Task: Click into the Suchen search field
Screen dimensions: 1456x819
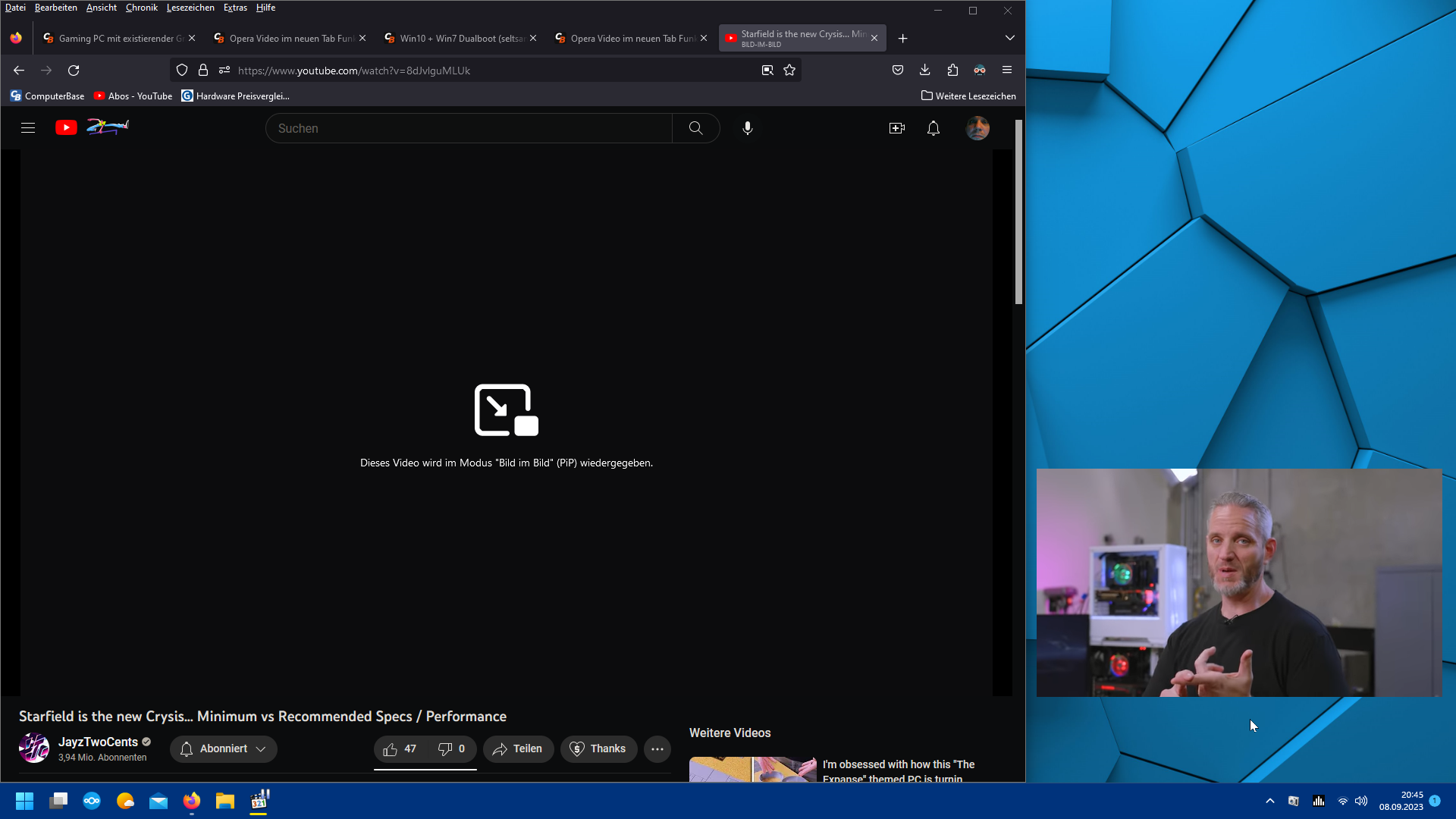Action: [x=469, y=128]
